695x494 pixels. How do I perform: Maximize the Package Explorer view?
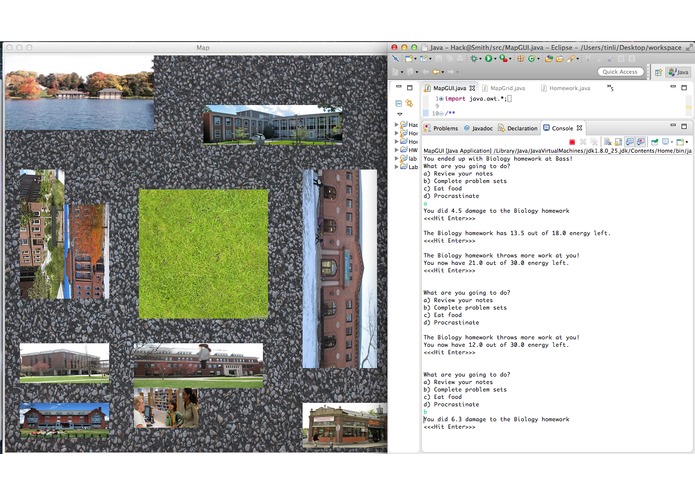(x=410, y=88)
